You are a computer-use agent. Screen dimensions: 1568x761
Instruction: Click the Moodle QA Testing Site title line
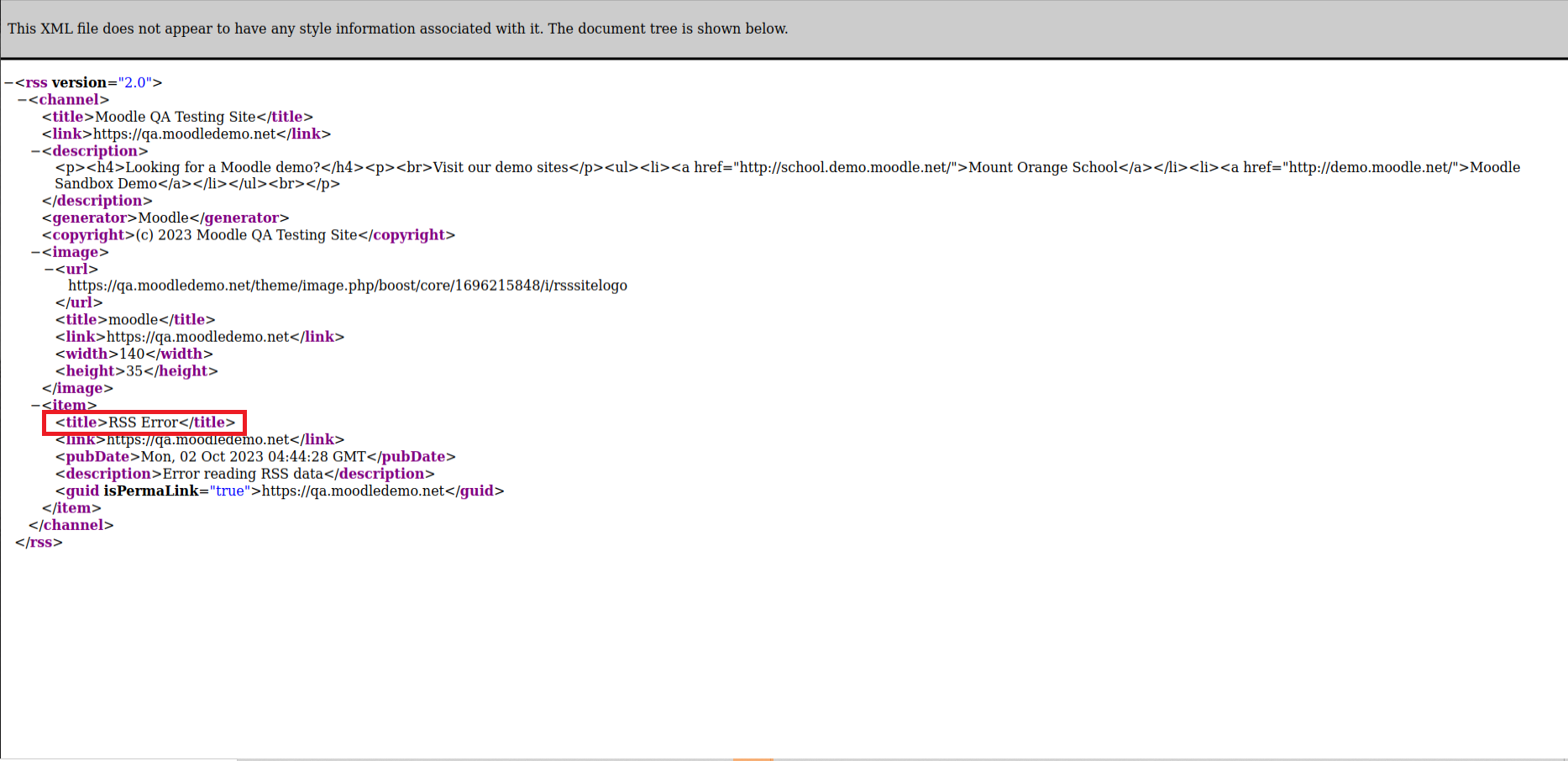coord(177,117)
